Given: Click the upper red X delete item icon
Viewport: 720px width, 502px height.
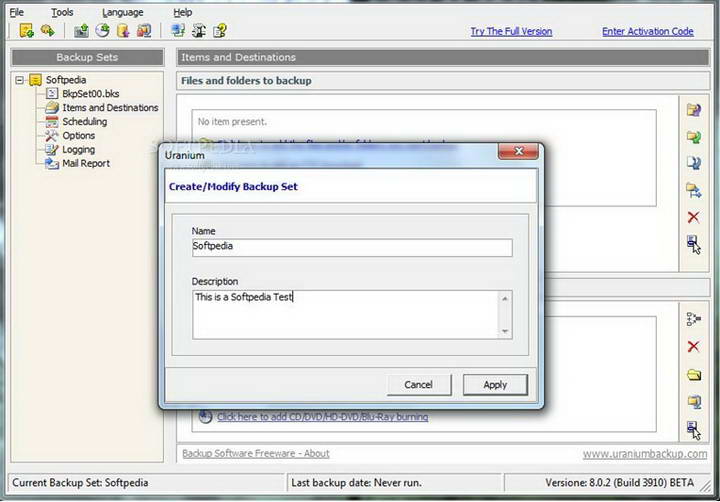Looking at the screenshot, I should pos(693,217).
